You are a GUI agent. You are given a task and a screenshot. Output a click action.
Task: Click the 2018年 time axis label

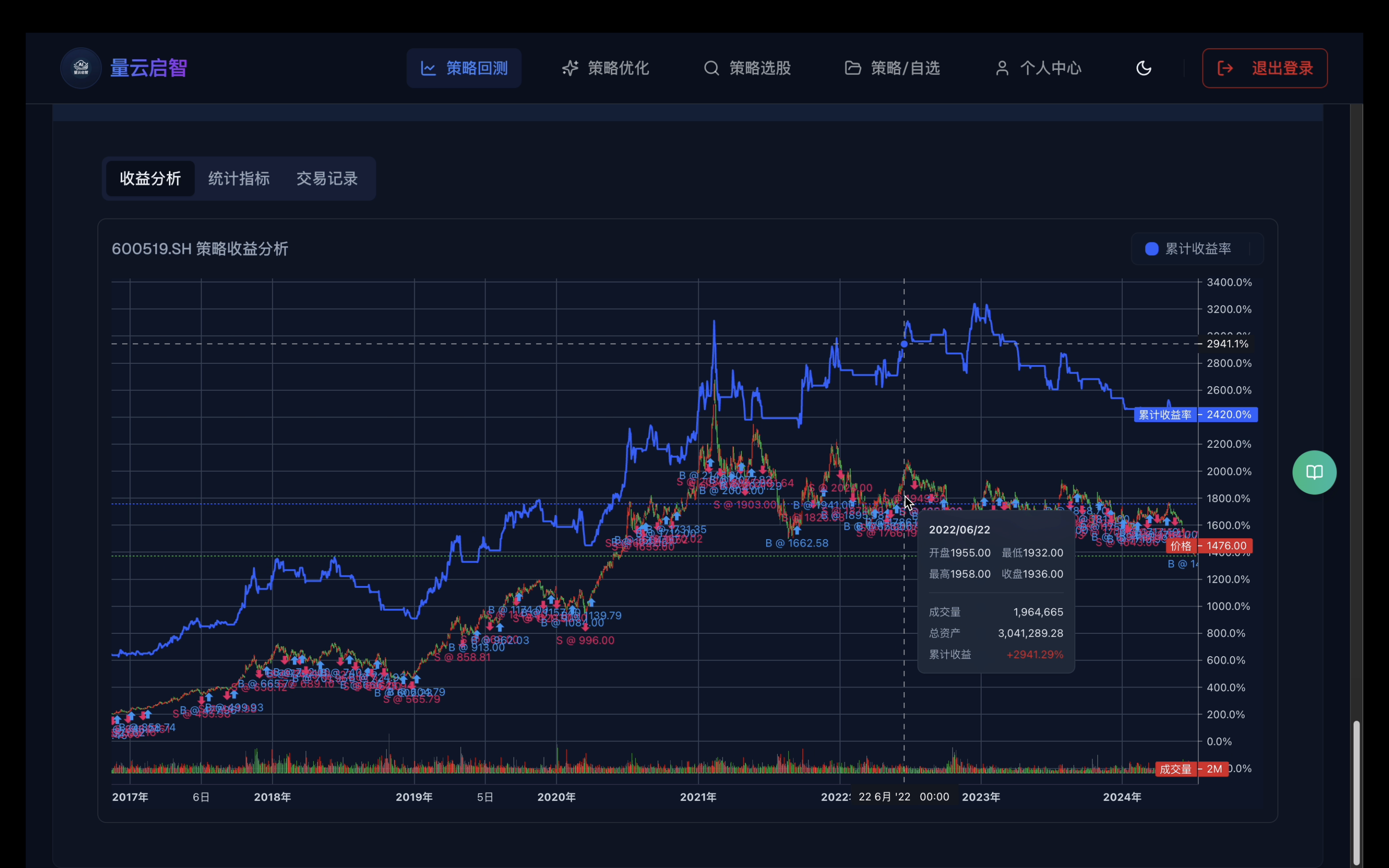(272, 797)
